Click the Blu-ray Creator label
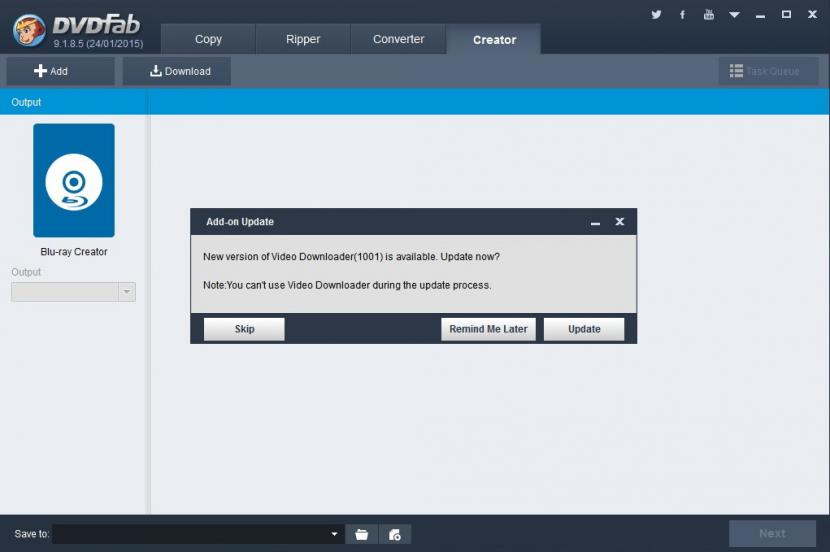The height and width of the screenshot is (552, 830). click(x=74, y=252)
